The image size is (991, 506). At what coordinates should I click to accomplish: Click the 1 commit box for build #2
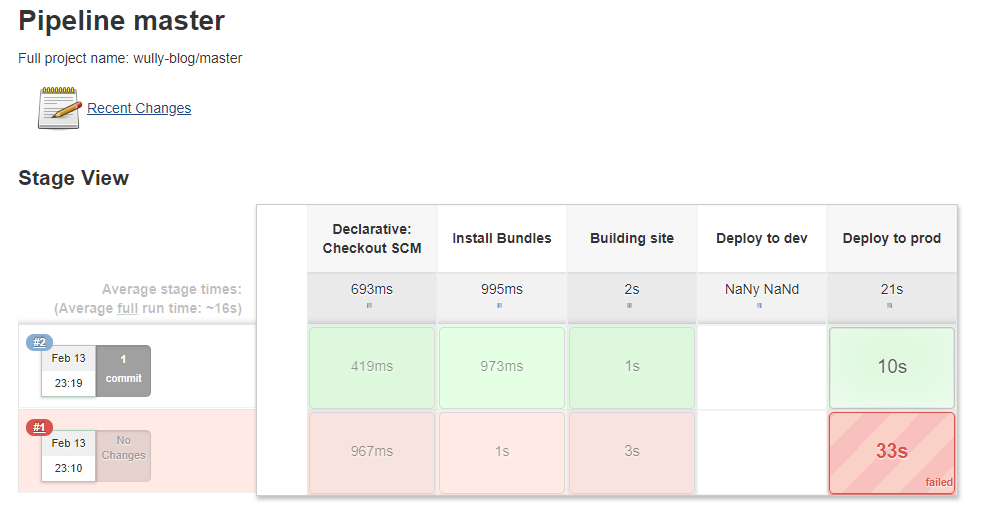124,371
